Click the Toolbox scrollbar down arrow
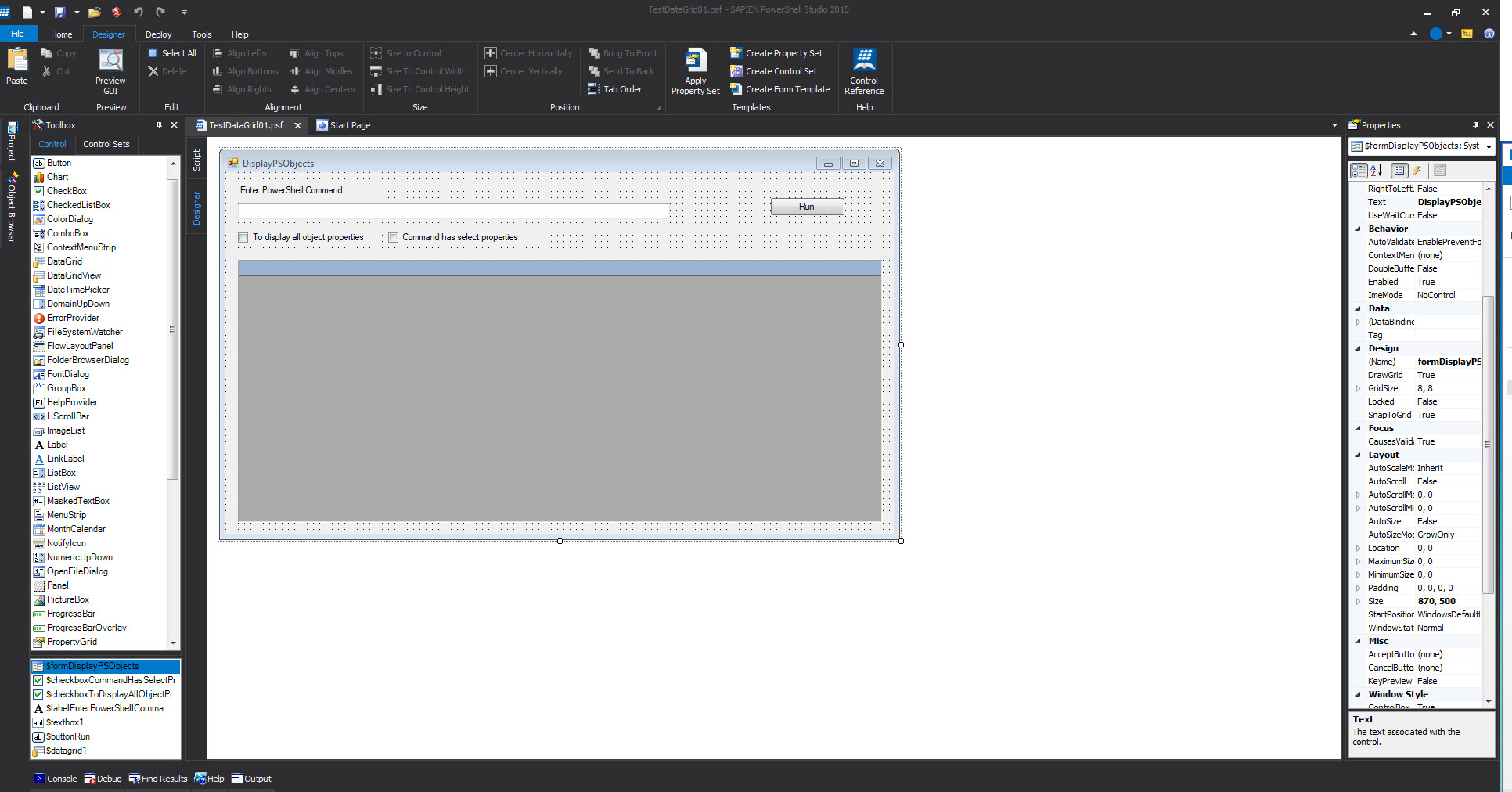Viewport: 1512px width, 792px height. point(173,643)
